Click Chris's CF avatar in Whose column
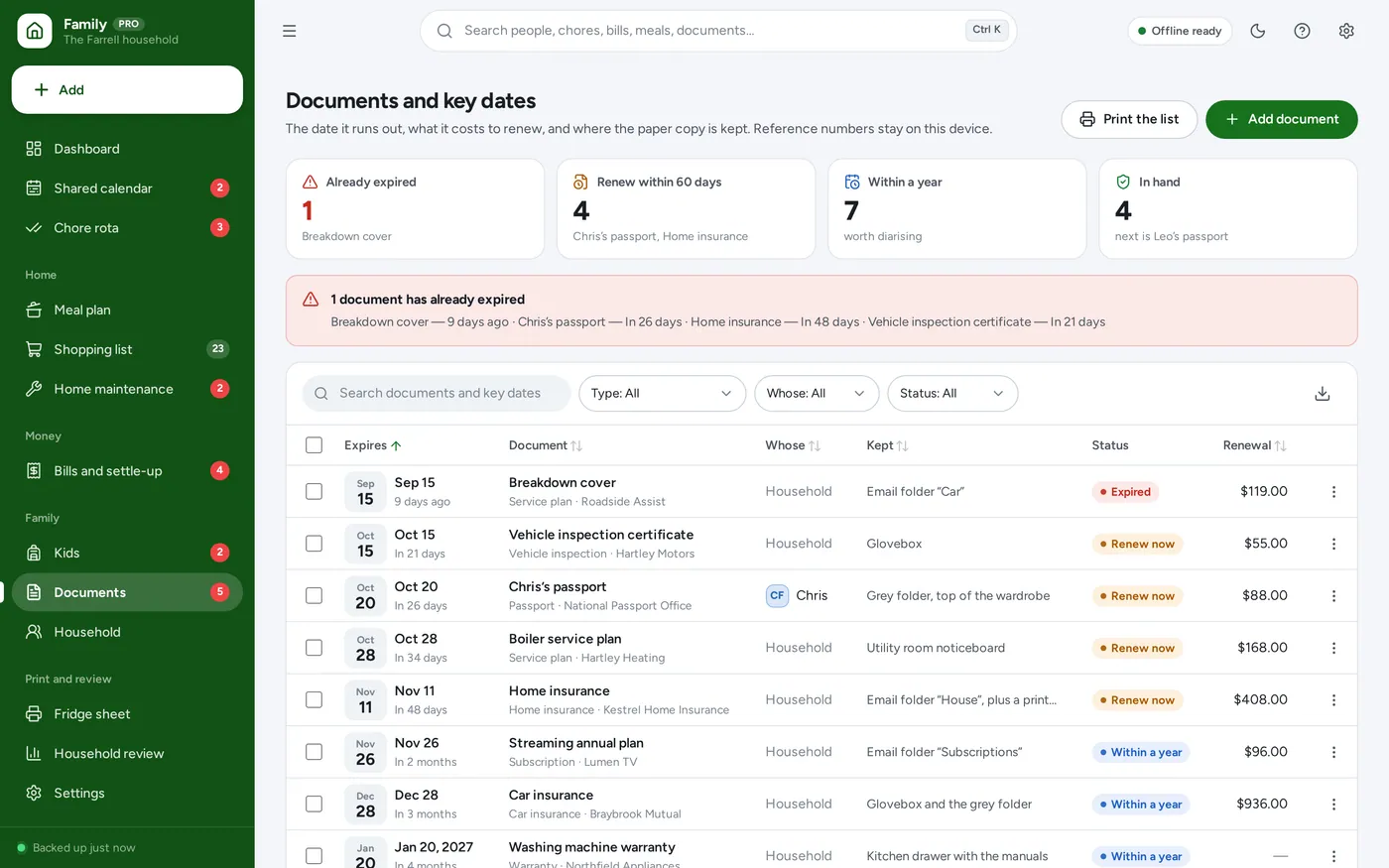The height and width of the screenshot is (868, 1389). (x=777, y=596)
